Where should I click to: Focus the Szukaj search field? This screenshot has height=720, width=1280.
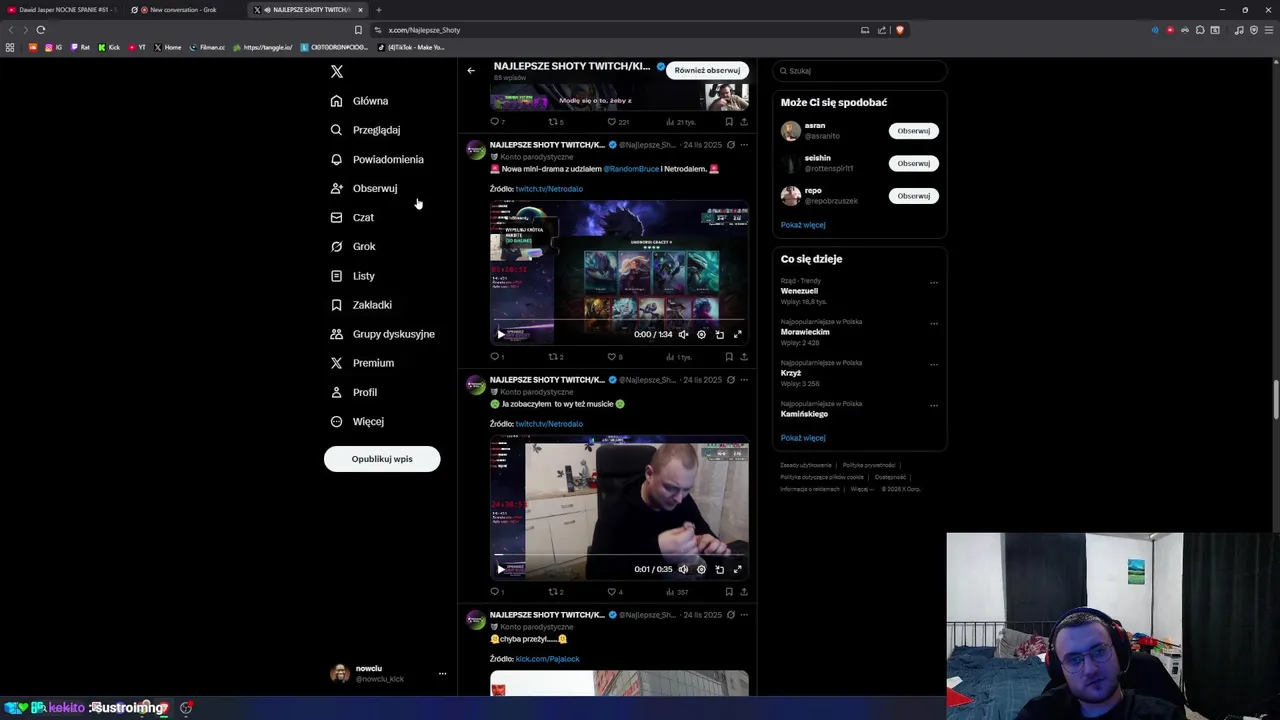859,71
